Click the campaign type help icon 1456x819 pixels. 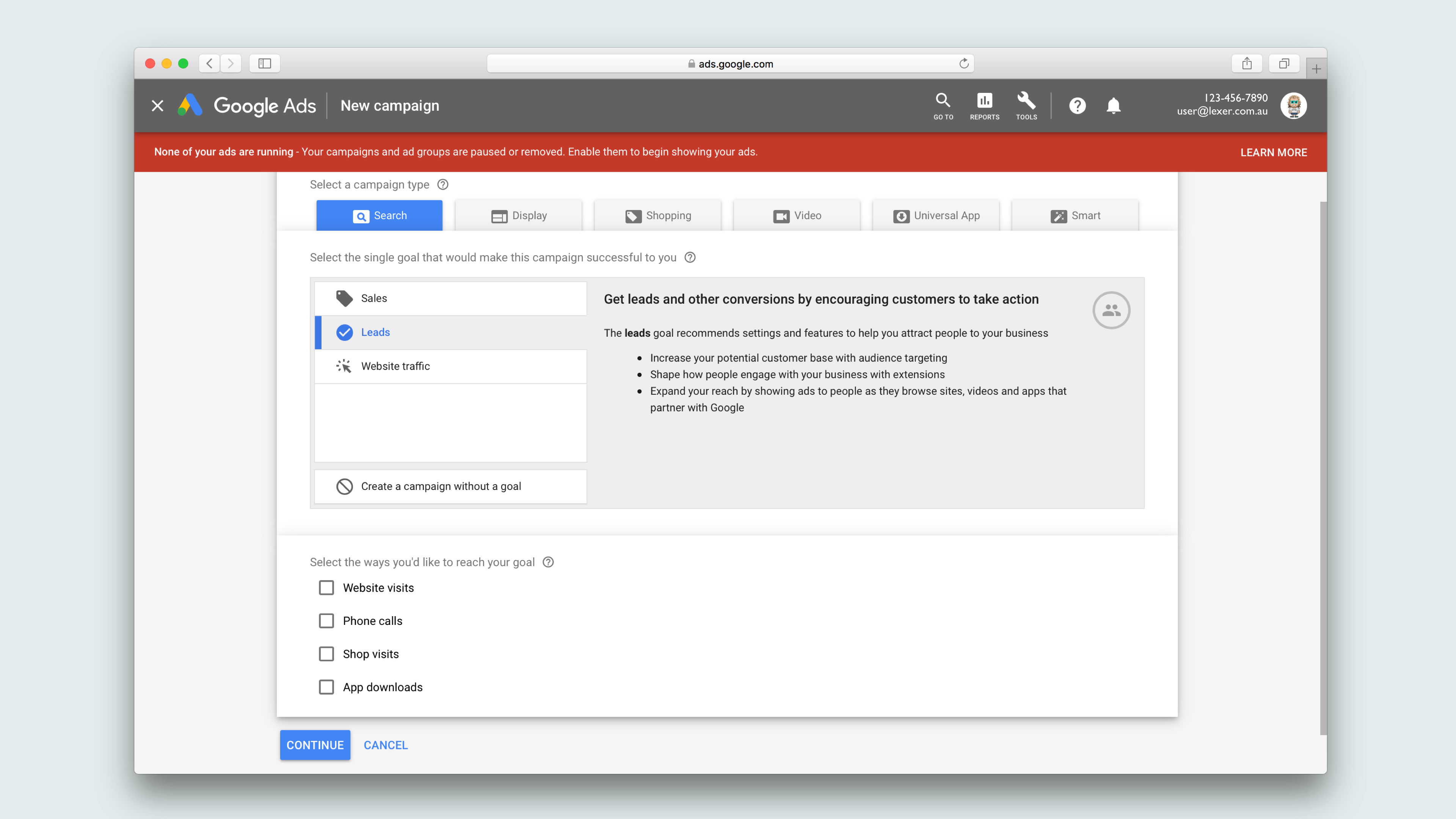tap(443, 185)
